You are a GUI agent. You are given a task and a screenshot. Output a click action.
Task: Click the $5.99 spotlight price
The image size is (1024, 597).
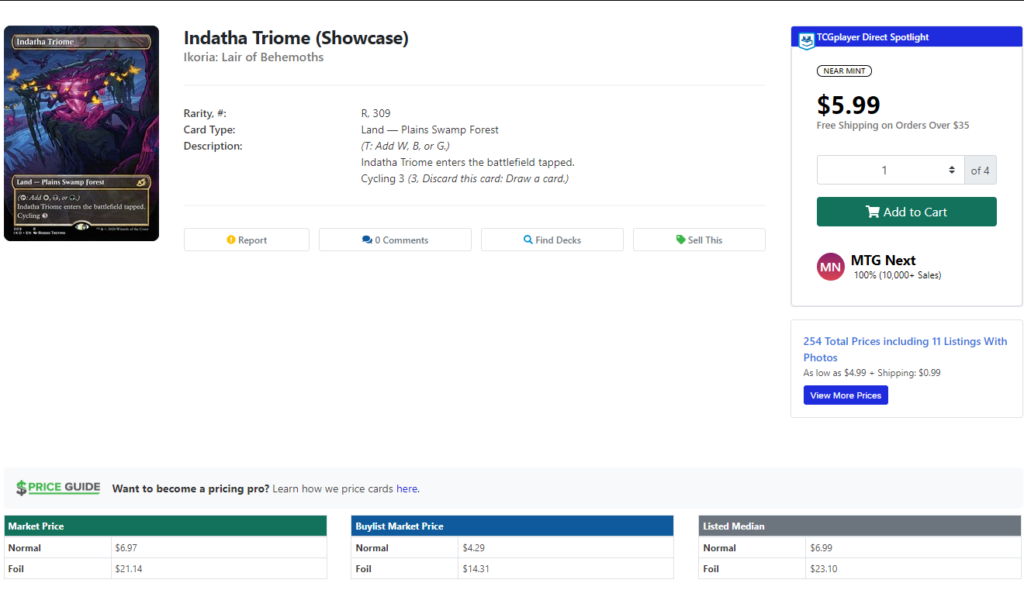click(848, 105)
